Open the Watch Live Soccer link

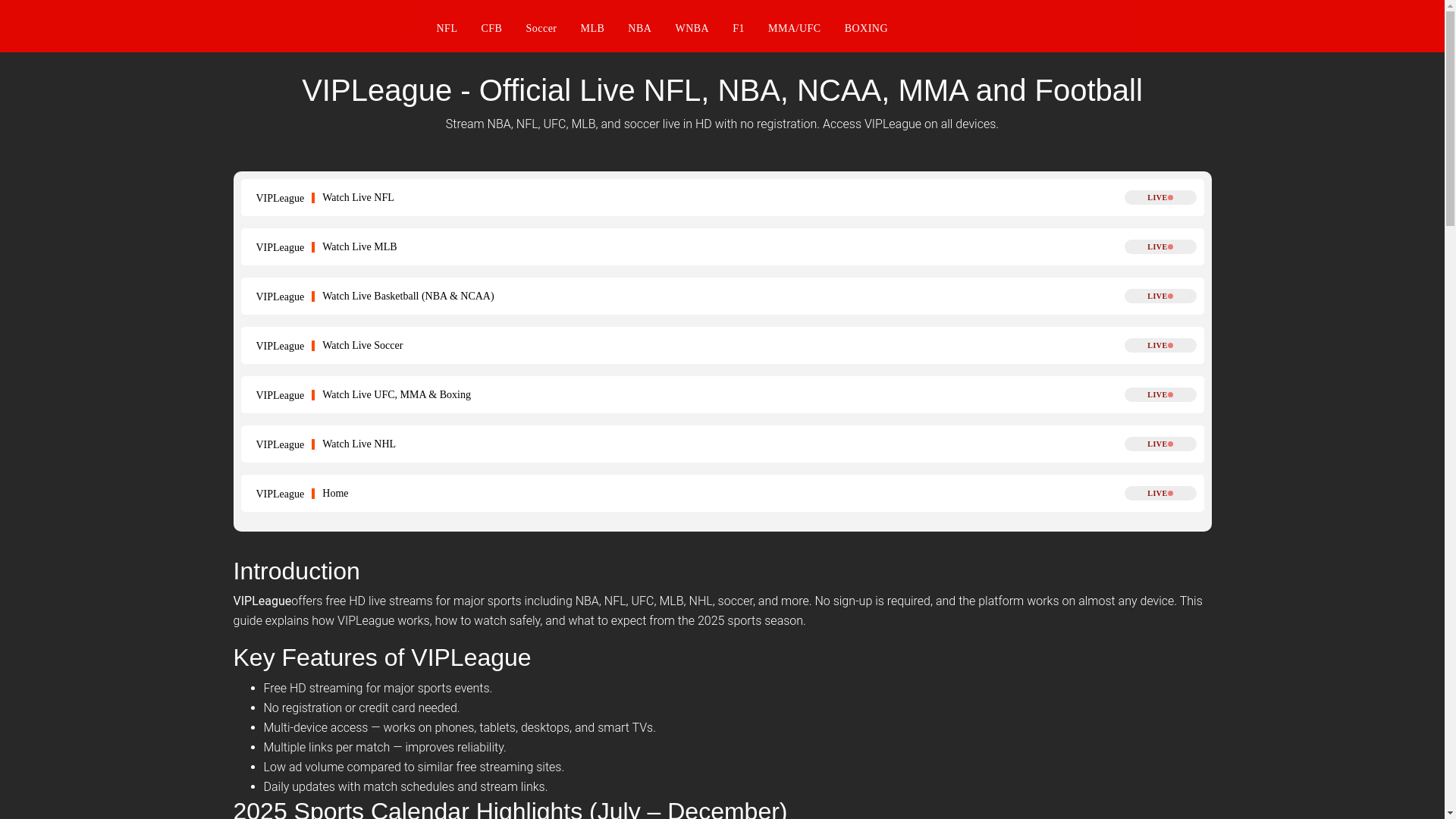click(362, 346)
